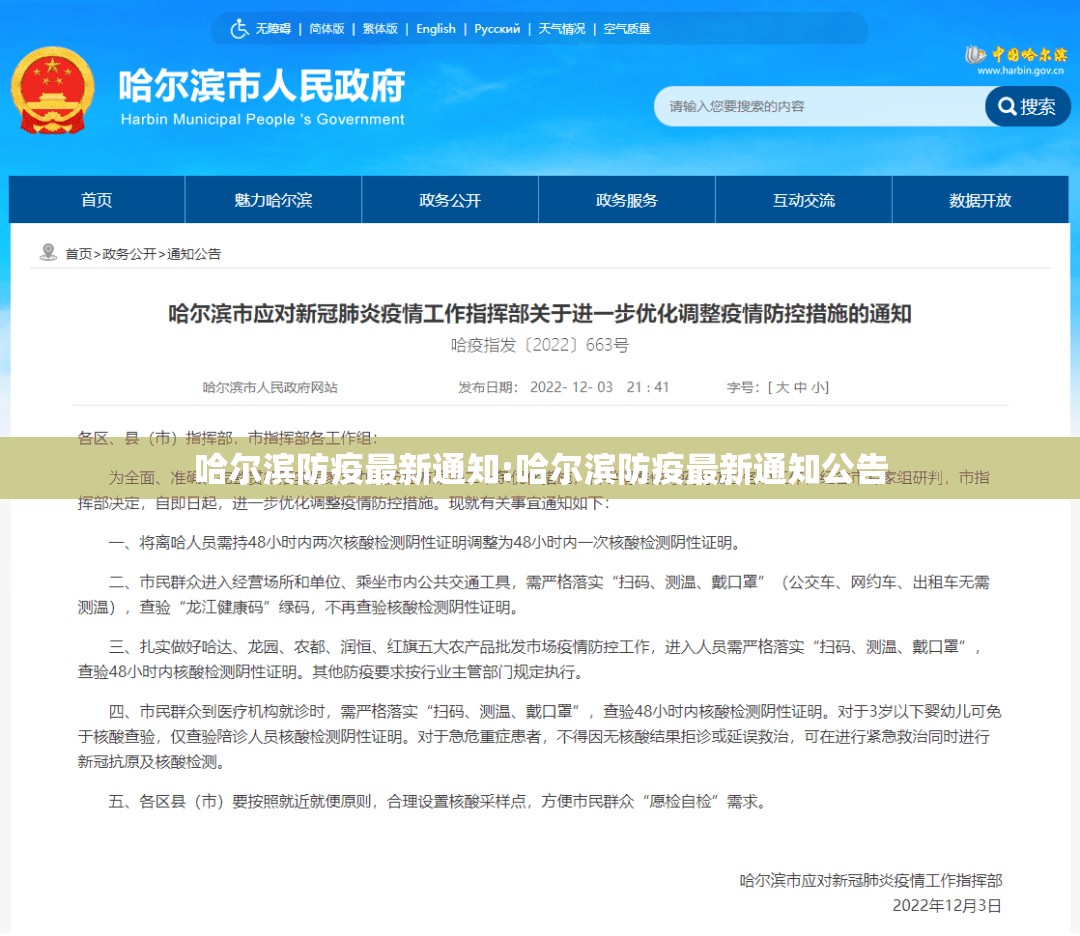View 空气质量 air quality link
The height and width of the screenshot is (936, 1080).
tap(627, 29)
